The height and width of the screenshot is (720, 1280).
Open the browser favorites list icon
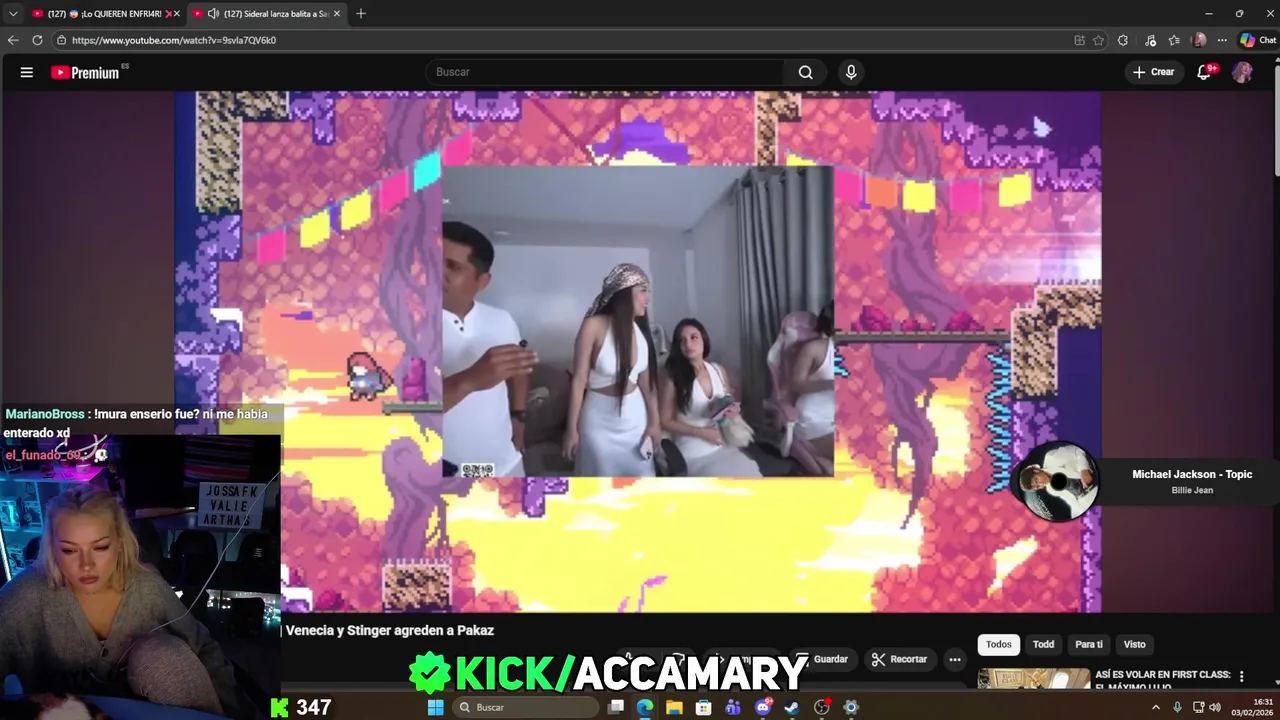pos(1174,40)
